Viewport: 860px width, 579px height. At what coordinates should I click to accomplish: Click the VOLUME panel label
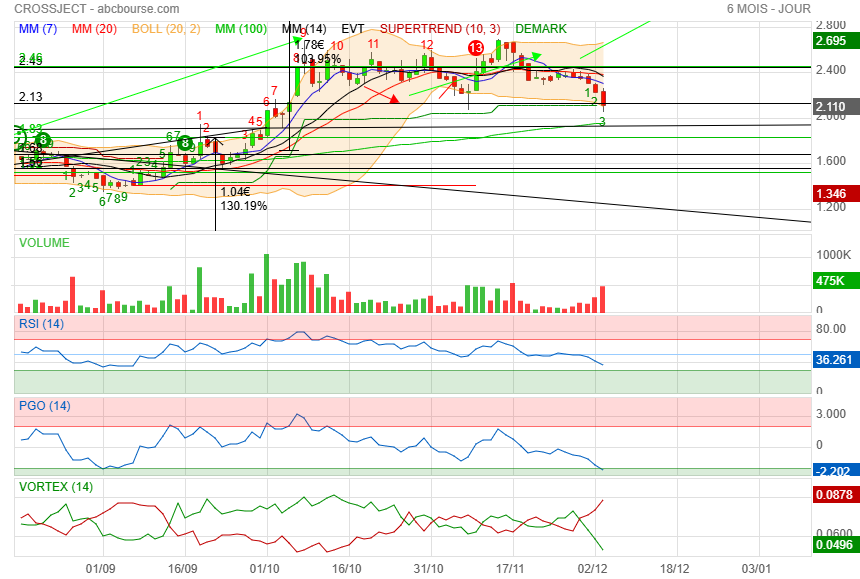tap(44, 242)
